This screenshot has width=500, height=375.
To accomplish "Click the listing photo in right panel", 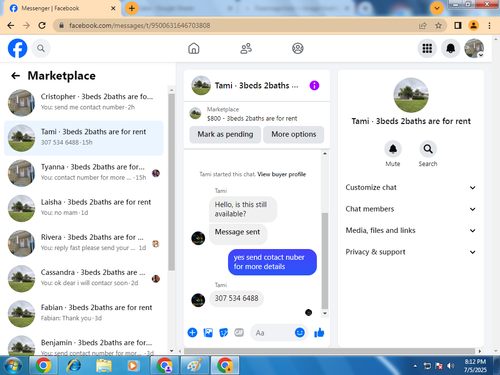I will 411,95.
